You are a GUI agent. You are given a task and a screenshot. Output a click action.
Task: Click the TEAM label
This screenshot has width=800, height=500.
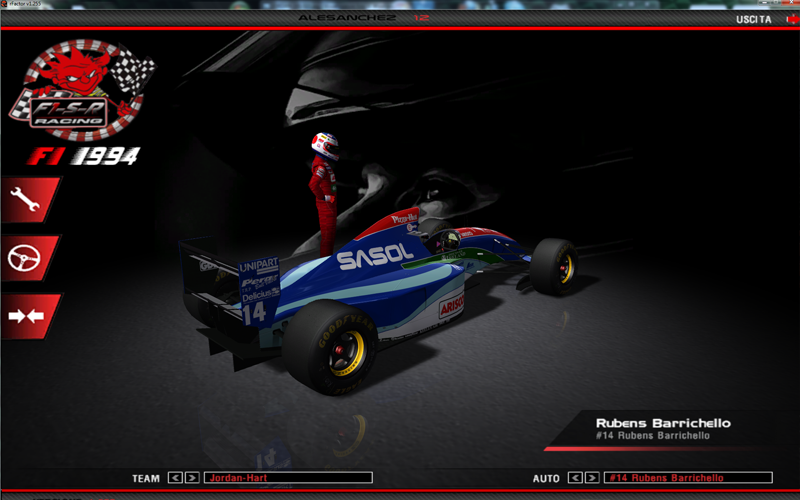(x=146, y=478)
